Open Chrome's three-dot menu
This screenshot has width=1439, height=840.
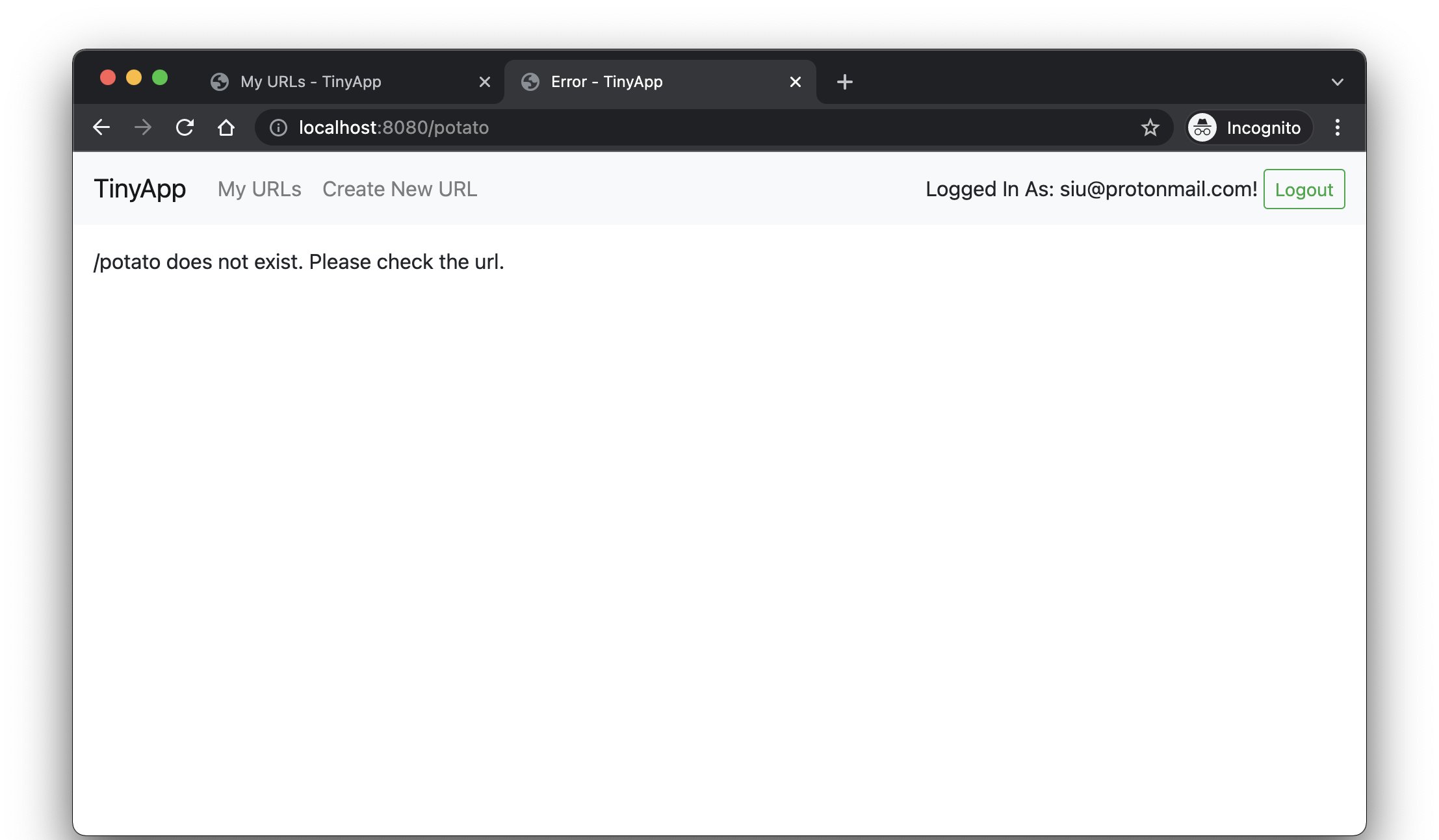coord(1337,128)
